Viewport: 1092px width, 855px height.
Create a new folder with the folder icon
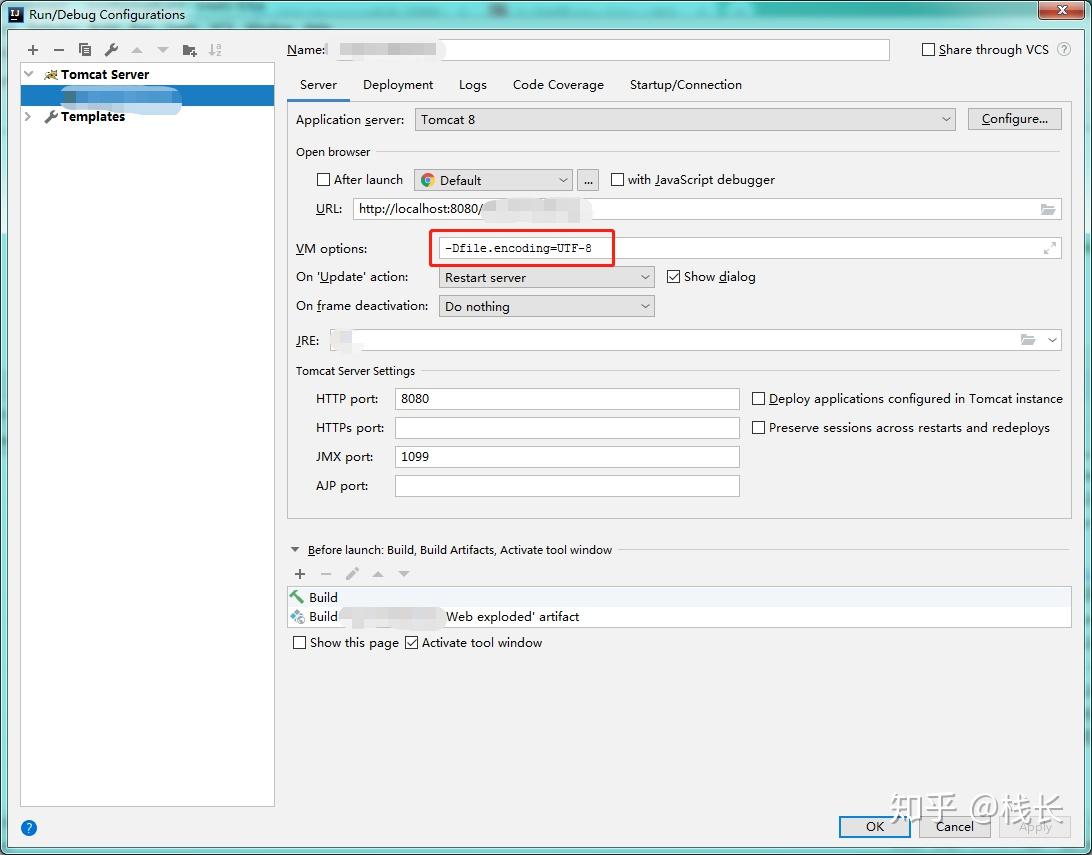(189, 49)
